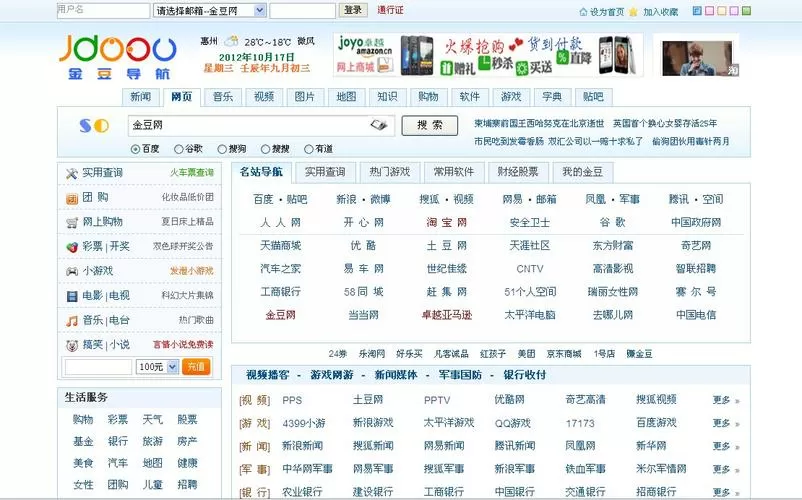Viewport: 802px width, 500px height.
Task: Open the 4399小游 link
Action: click(304, 423)
